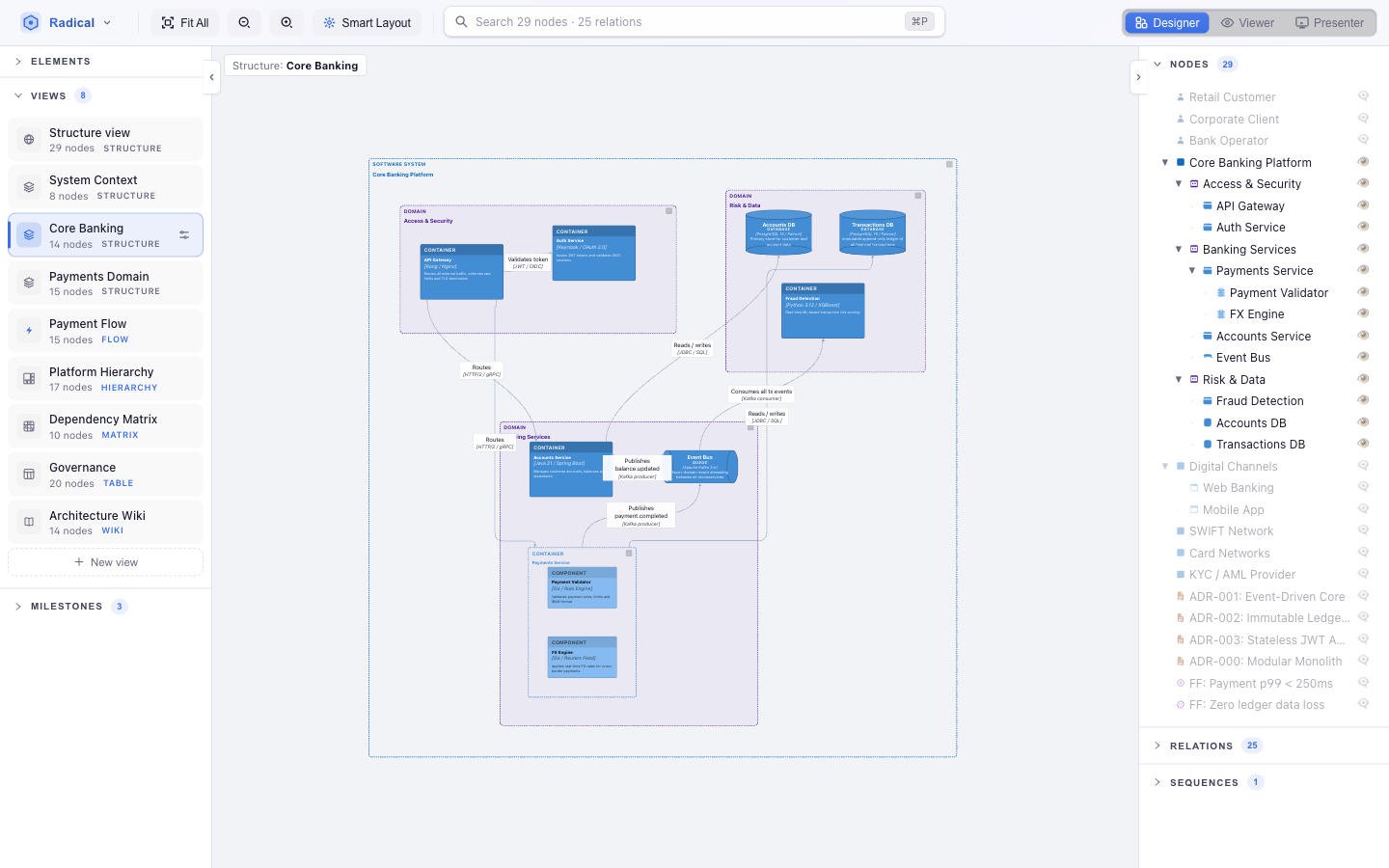Open Platform Hierarchy view icon

pyautogui.click(x=29, y=379)
